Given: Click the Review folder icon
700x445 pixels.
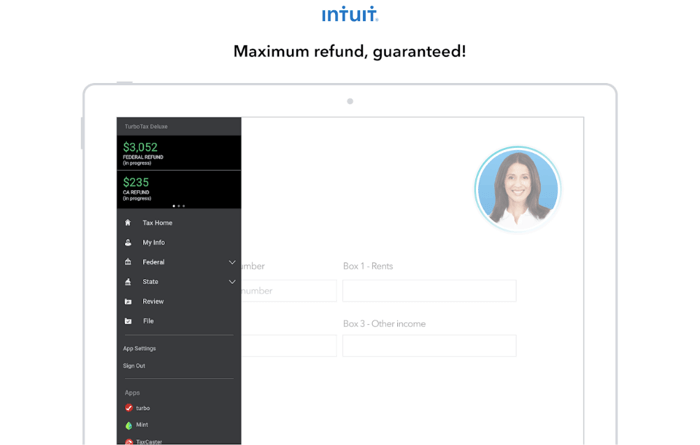Looking at the screenshot, I should click(128, 301).
